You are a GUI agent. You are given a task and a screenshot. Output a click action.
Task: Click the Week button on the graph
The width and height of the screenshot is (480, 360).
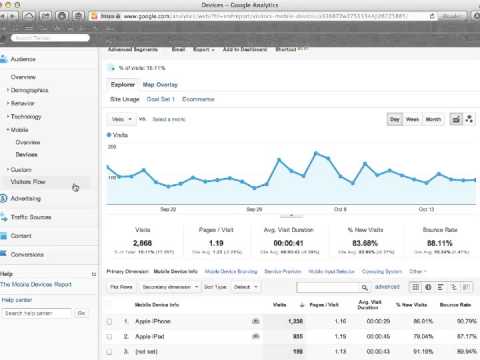(x=412, y=119)
